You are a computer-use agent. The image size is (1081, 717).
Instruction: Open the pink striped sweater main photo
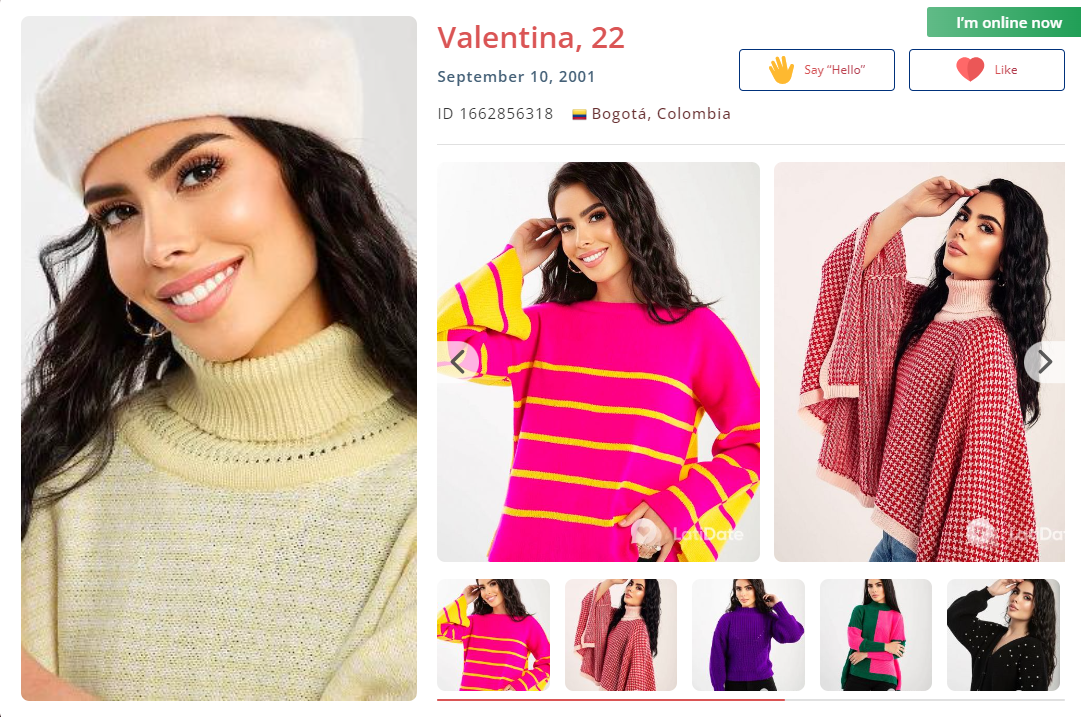[598, 362]
